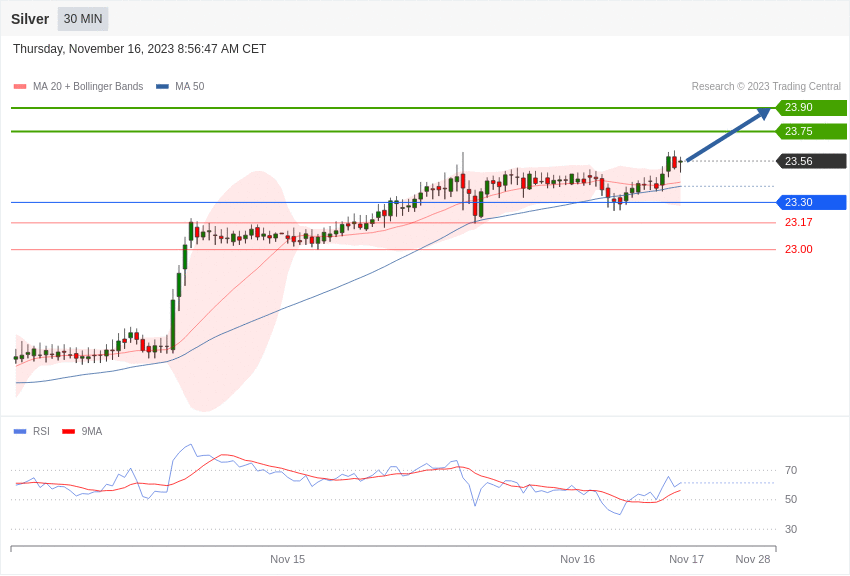
Task: Click the RSI 70 level label
Action: (791, 470)
